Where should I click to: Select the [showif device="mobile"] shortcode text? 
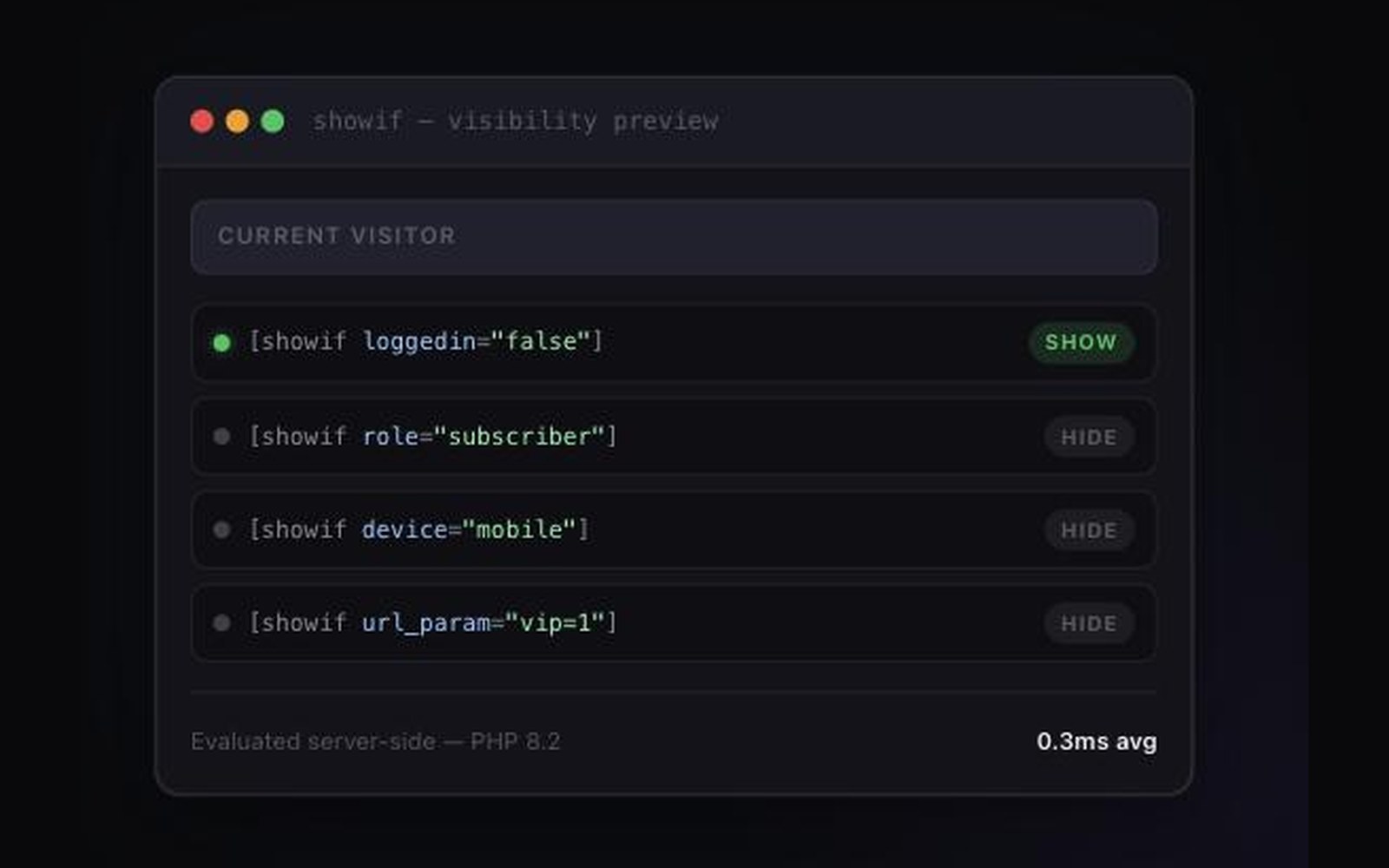(418, 529)
